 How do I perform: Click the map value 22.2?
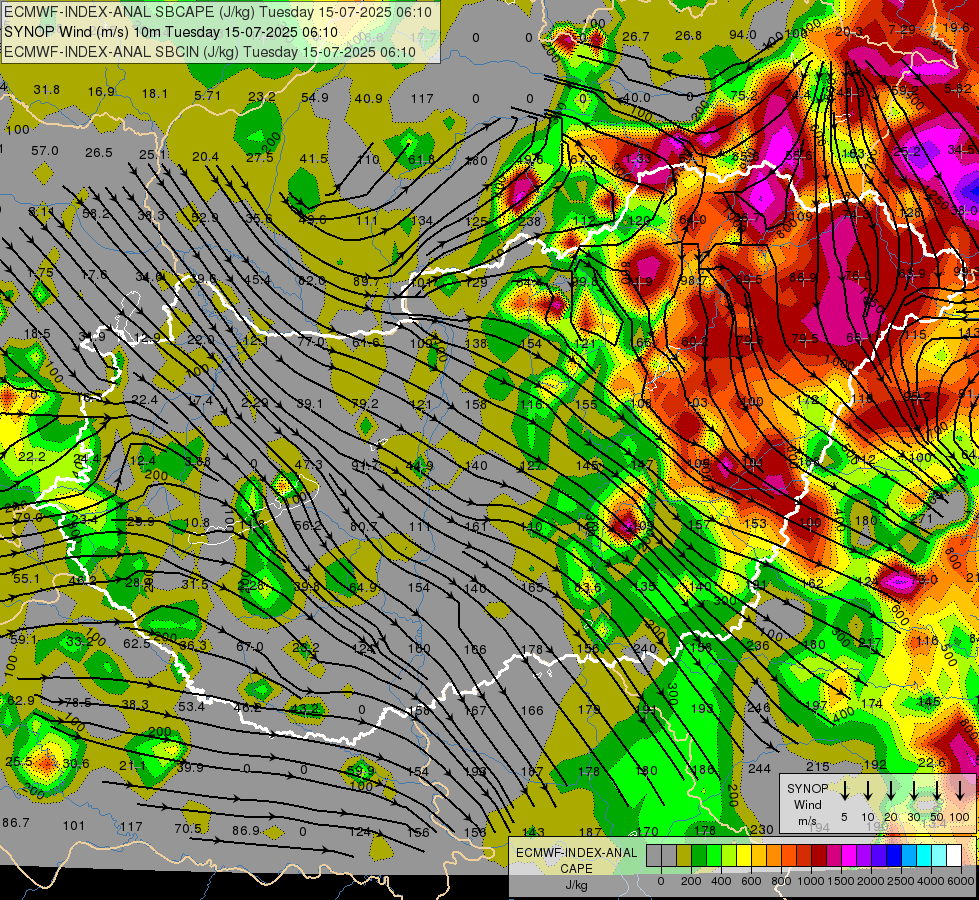tap(31, 457)
